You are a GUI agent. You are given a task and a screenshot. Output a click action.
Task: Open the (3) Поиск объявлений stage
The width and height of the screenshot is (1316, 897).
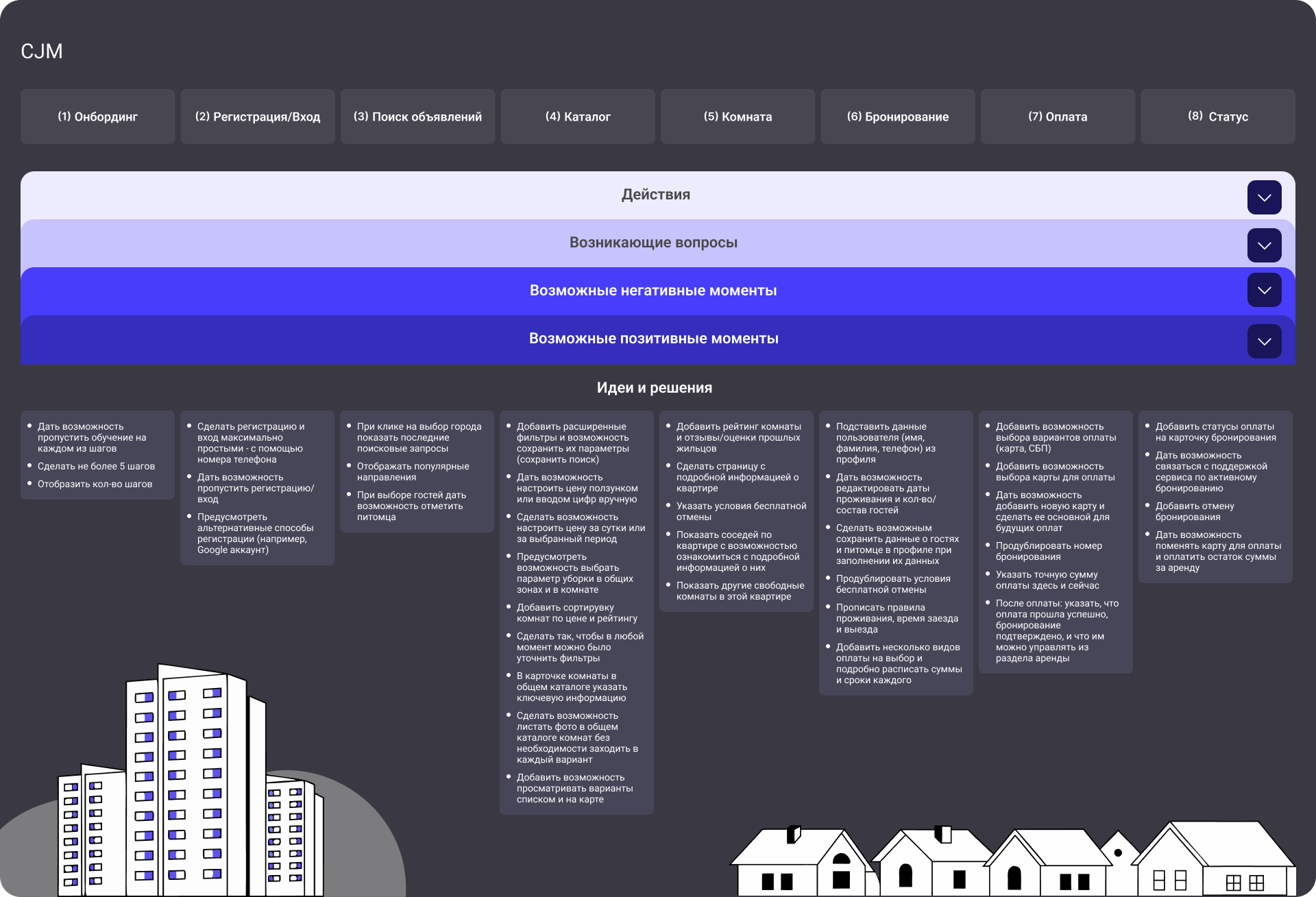click(x=417, y=116)
